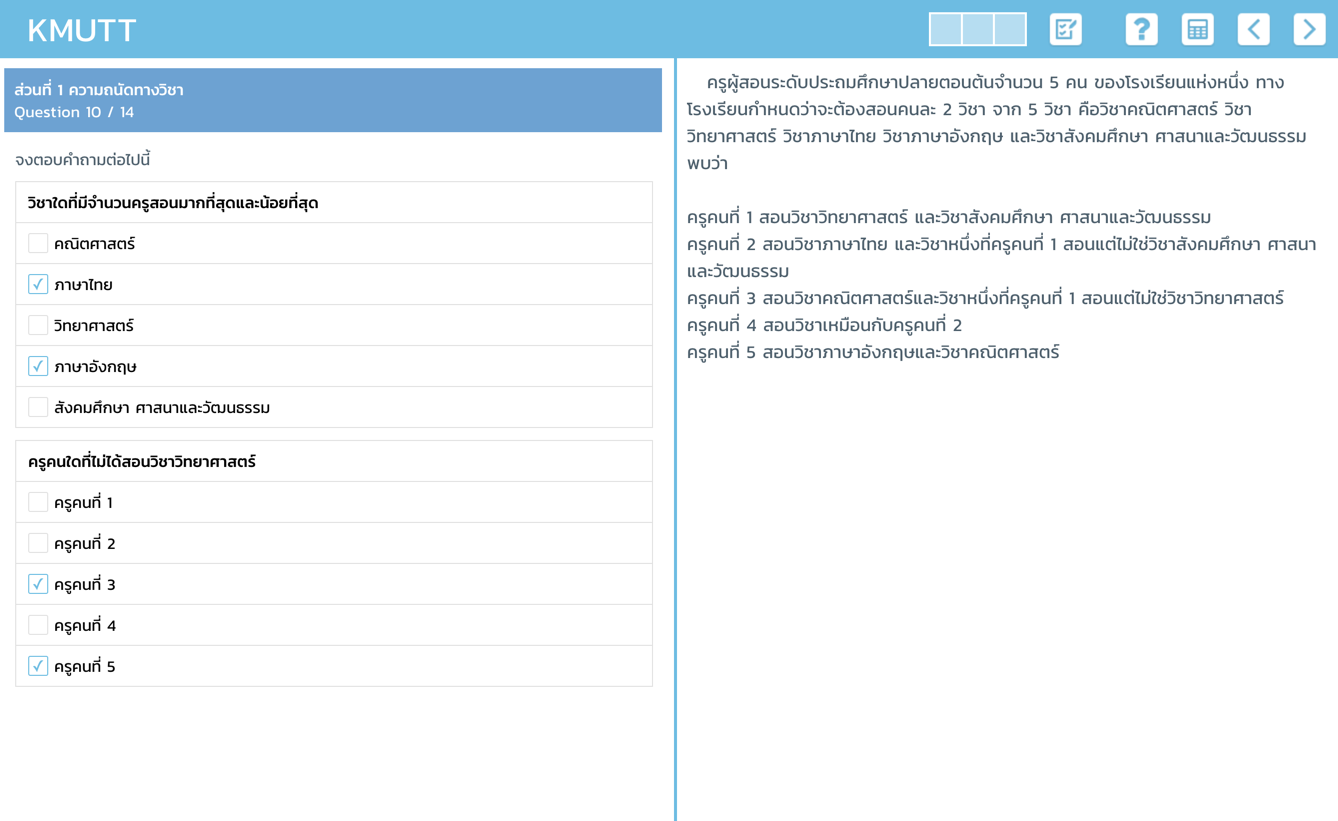The height and width of the screenshot is (821, 1338).
Task: Click the ส่วนที่ 1 ความถนัดทางวิชา header
Action: coord(99,89)
